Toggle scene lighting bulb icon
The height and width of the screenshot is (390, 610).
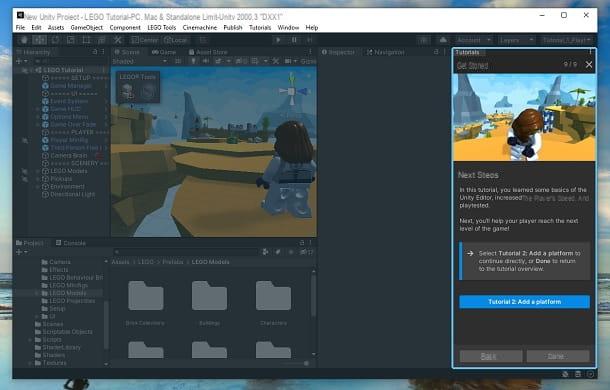point(193,61)
